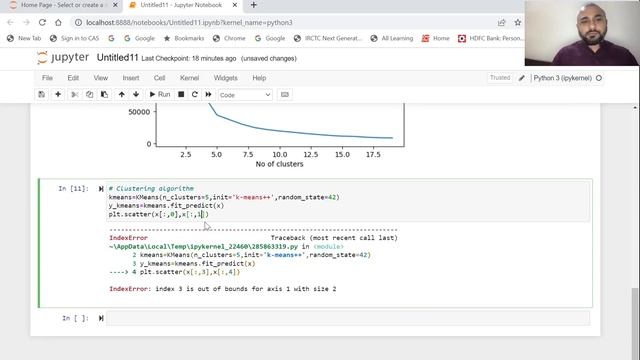Open the Sign in to CAS bookmark

(74, 38)
